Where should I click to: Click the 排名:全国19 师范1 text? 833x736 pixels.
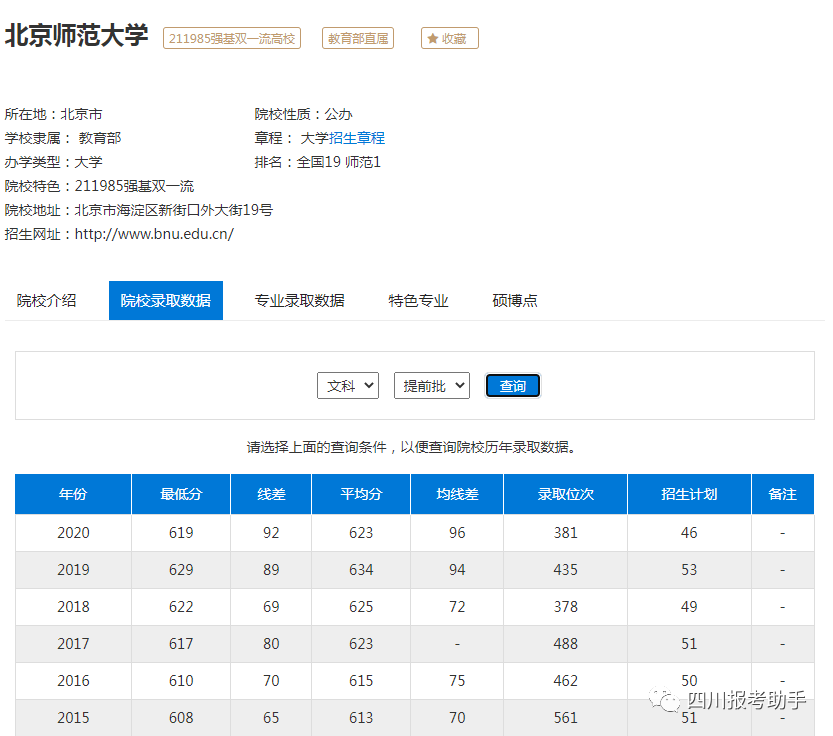[x=318, y=162]
